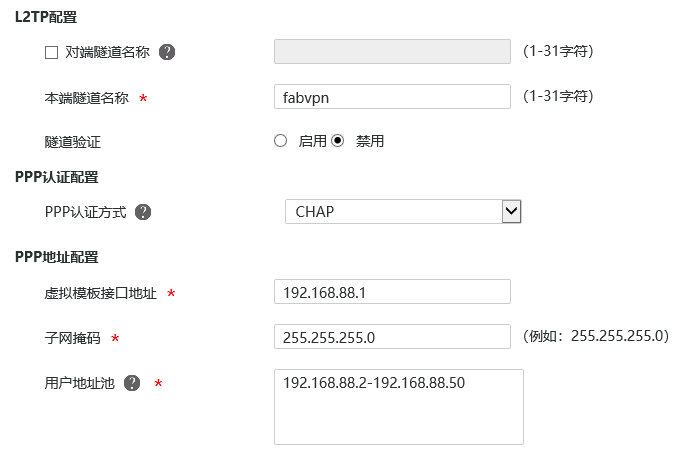This screenshot has height=455, width=686.
Task: Click the L2TP配置 section heading
Action: pyautogui.click(x=46, y=18)
